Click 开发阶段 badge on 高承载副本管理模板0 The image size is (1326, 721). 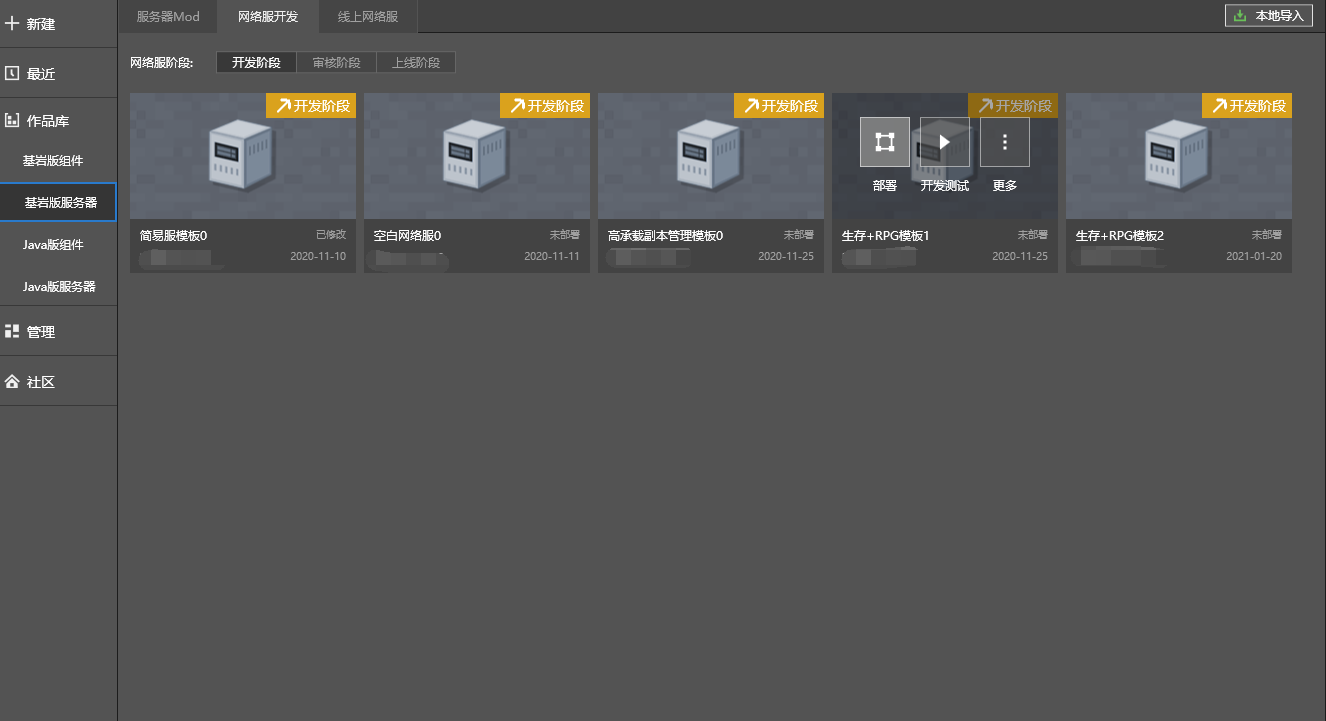pyautogui.click(x=779, y=106)
